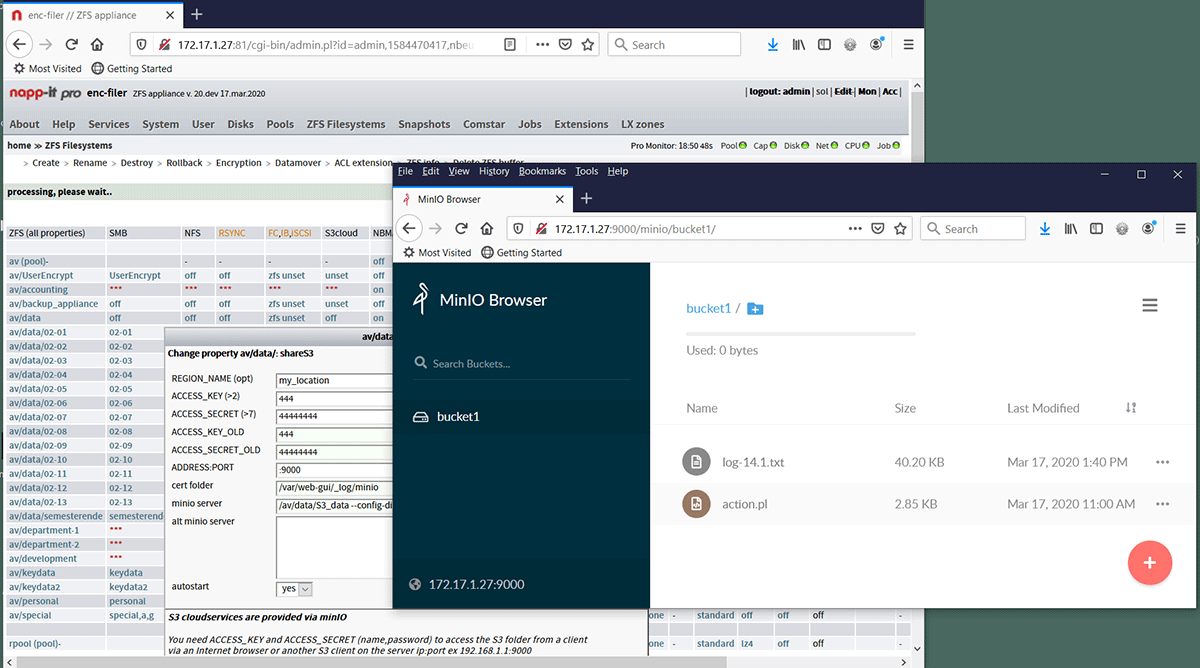This screenshot has height=668, width=1200.
Task: Open the Encryption submenu link
Action: pyautogui.click(x=238, y=163)
